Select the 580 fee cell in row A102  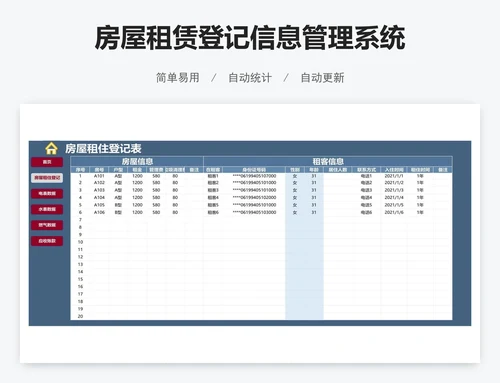(156, 183)
